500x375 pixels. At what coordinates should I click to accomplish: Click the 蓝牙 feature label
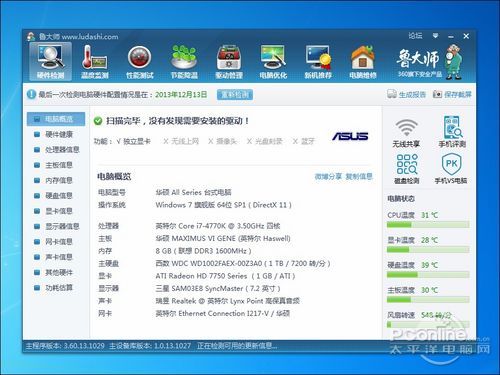[x=307, y=141]
